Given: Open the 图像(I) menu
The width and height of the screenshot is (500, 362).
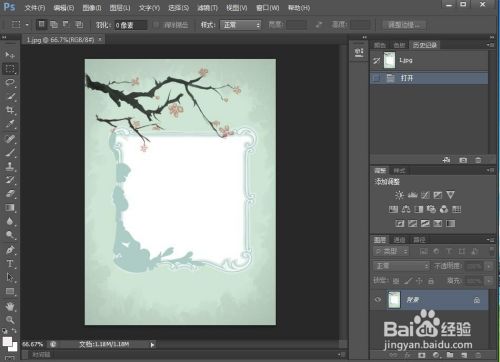Looking at the screenshot, I should click(92, 8).
